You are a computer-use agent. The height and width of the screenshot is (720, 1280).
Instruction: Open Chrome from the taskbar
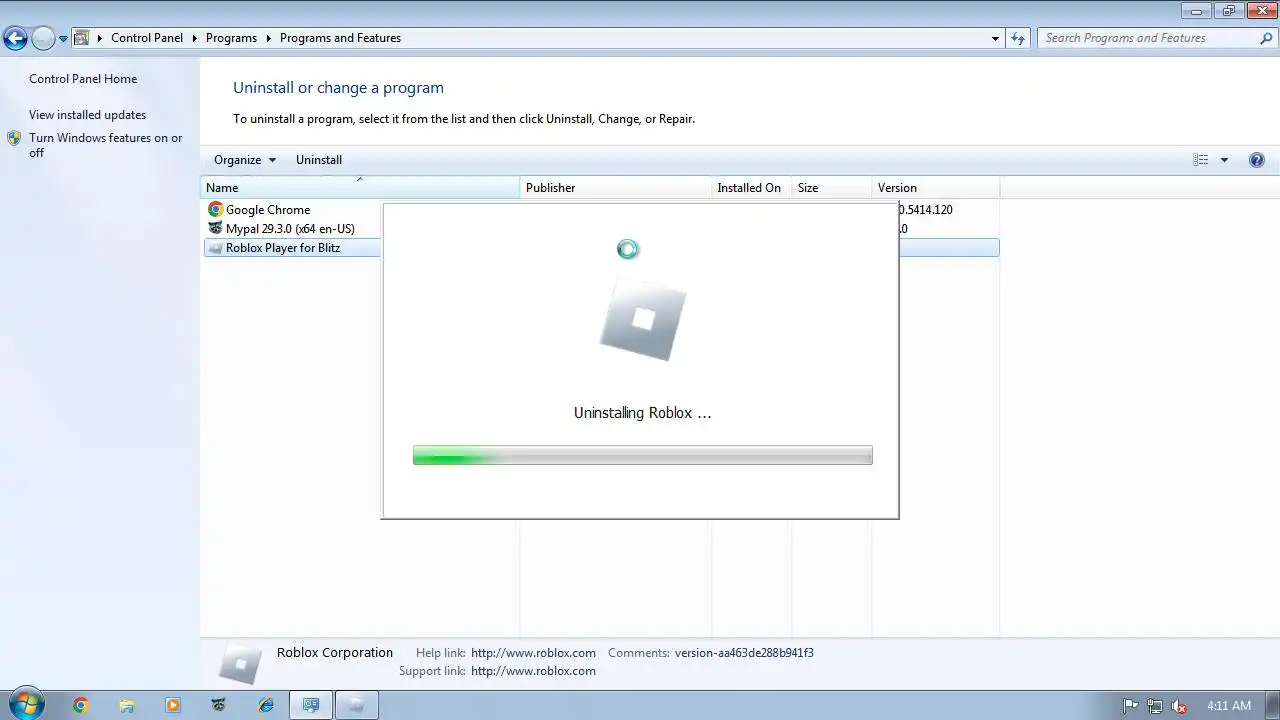pos(81,705)
